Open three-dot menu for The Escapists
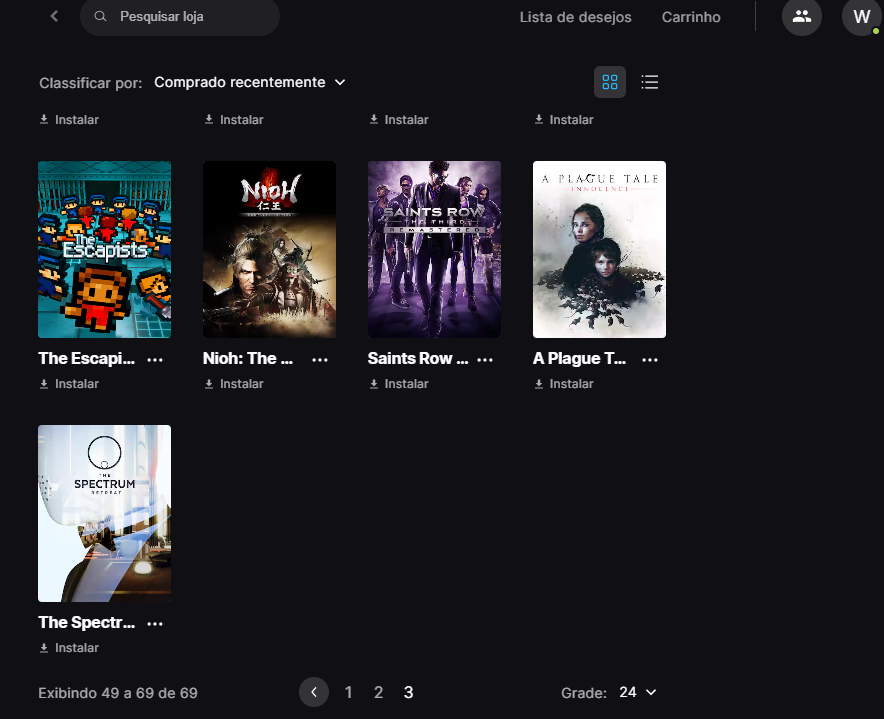 (155, 359)
